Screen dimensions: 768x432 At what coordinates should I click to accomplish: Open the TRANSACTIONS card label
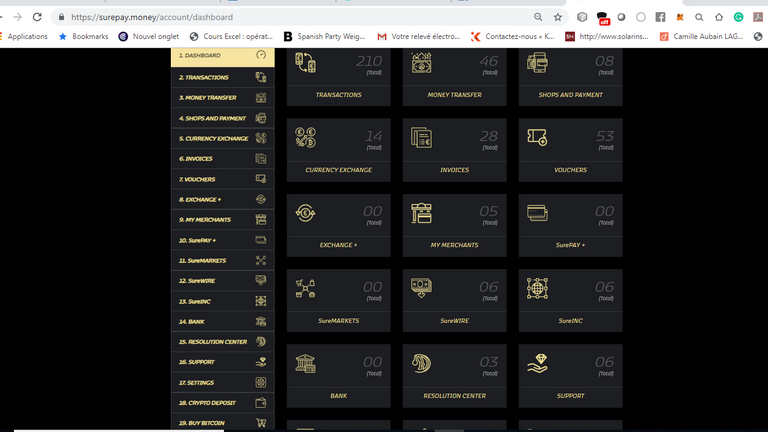(338, 95)
